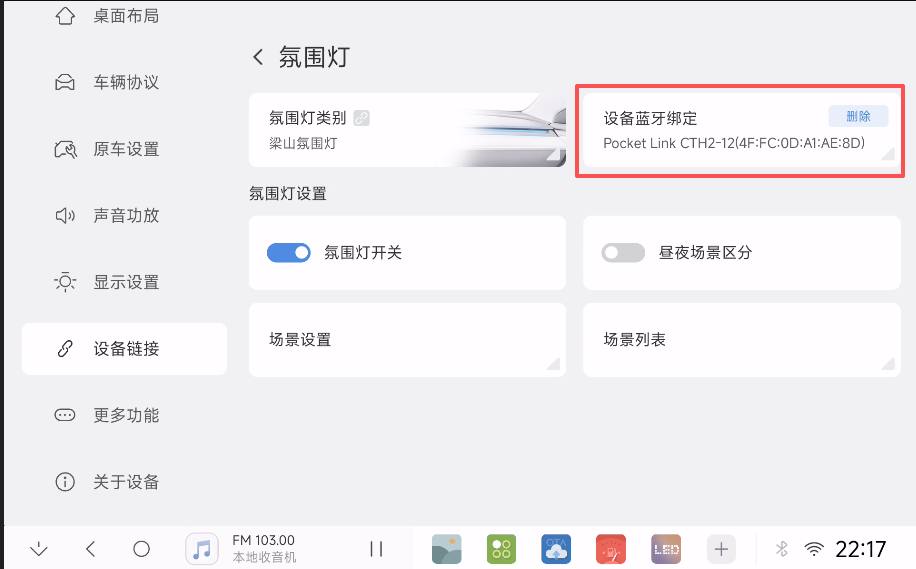Image resolution: width=916 pixels, height=569 pixels.
Task: Click the 22:17 clock
Action: click(x=861, y=549)
